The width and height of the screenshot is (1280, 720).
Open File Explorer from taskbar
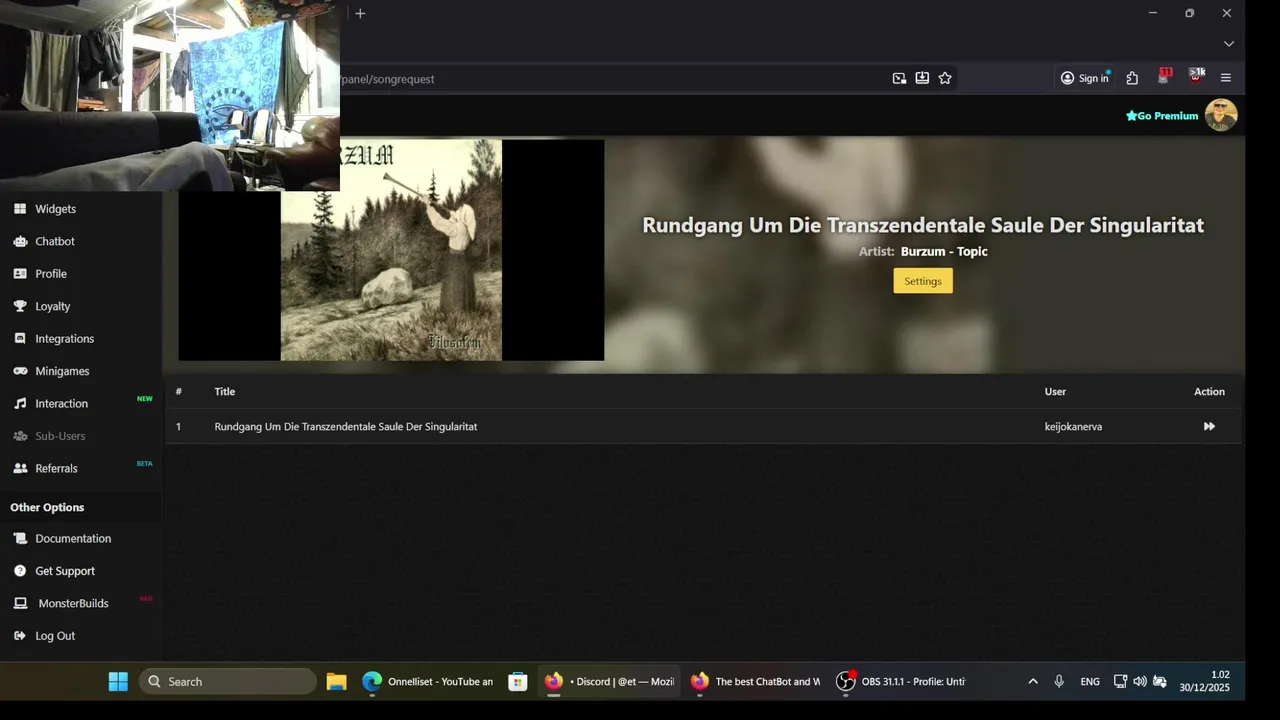(337, 681)
